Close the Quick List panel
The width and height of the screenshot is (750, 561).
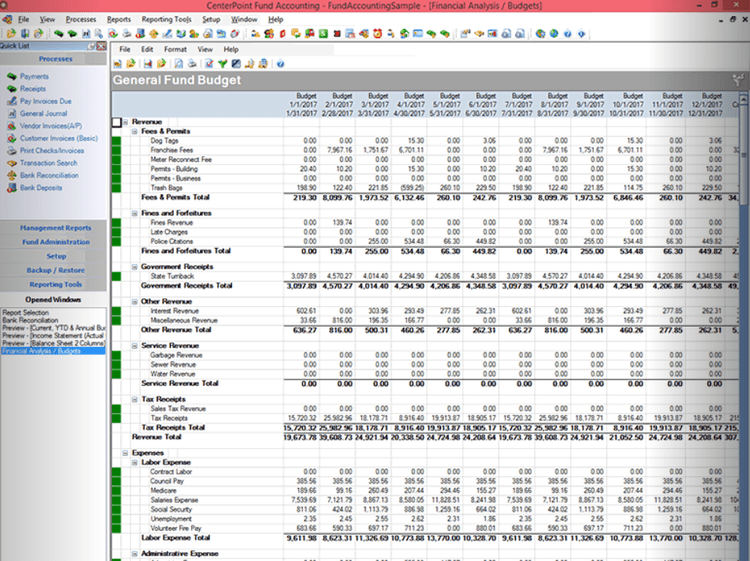[x=101, y=46]
